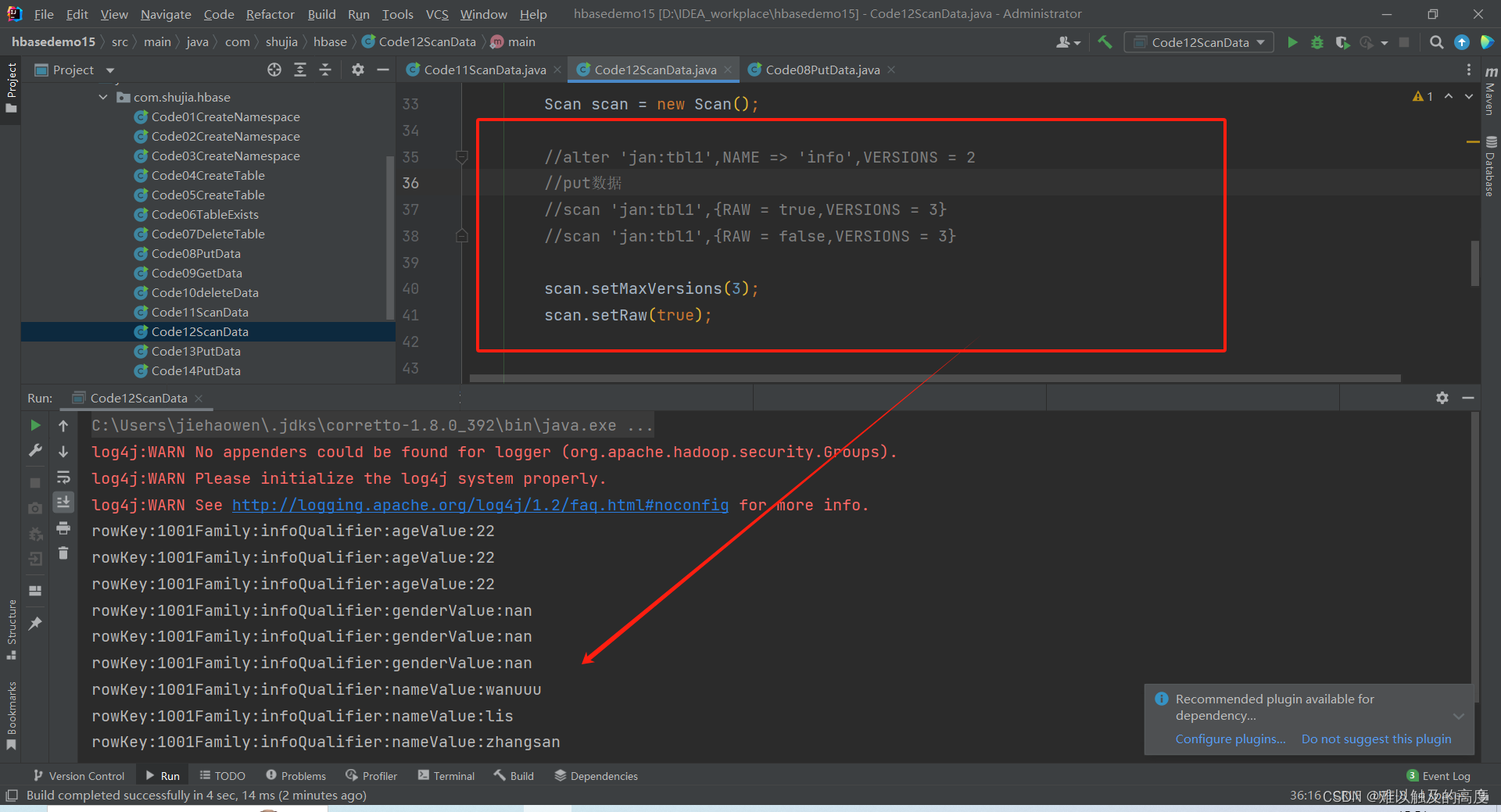This screenshot has width=1501, height=812.
Task: Open Code12ScanData run configuration dropdown
Action: tap(1198, 42)
